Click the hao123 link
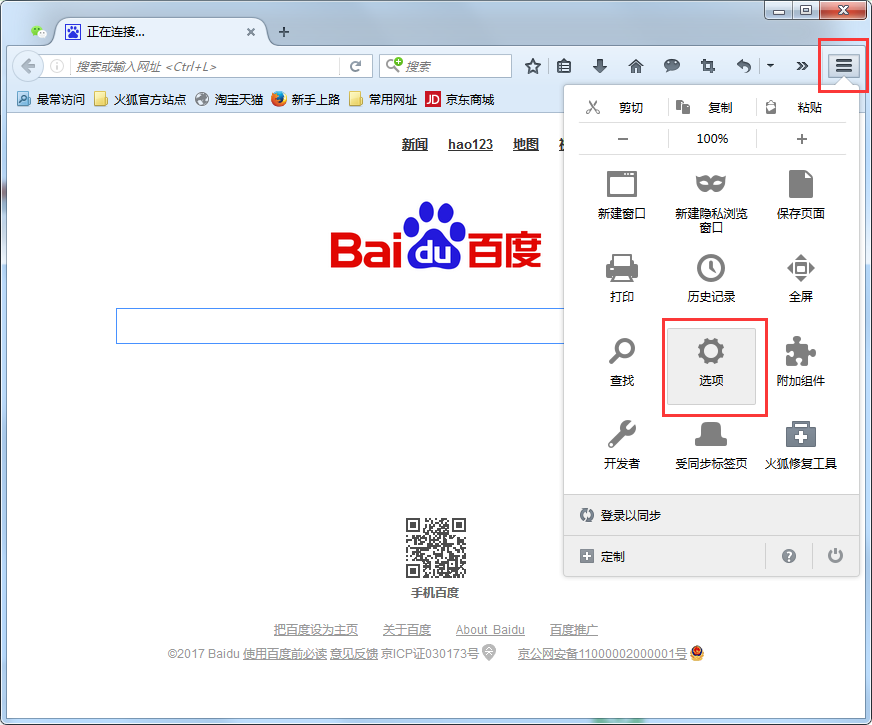Viewport: 872px width, 725px height. (x=470, y=145)
